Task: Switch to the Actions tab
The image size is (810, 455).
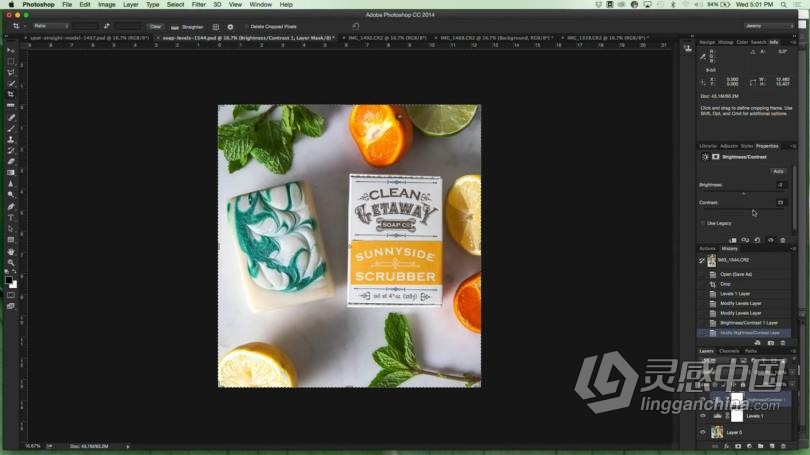Action: [707, 249]
